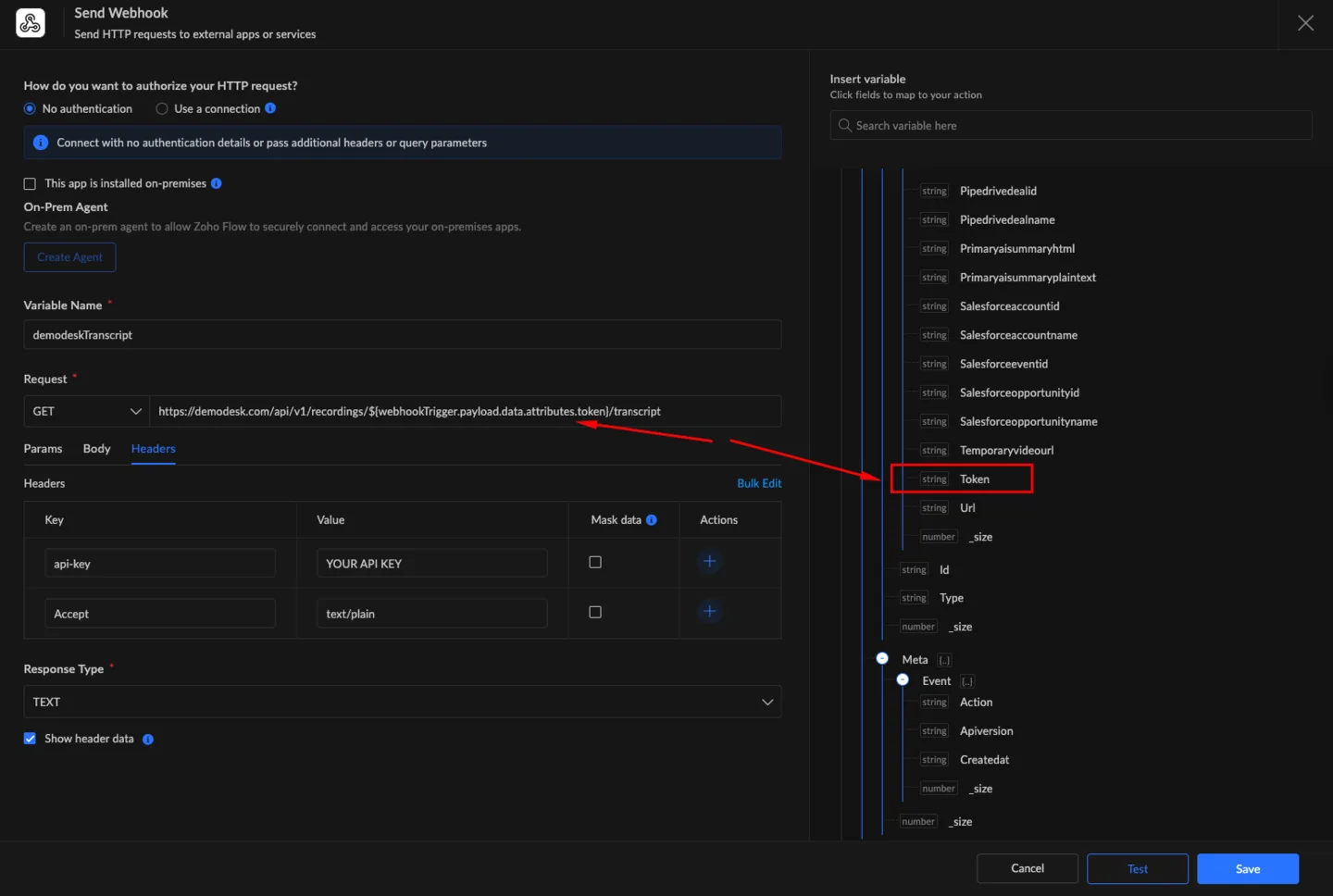Click the text/plain value field
The height and width of the screenshot is (896, 1333).
[x=432, y=614]
